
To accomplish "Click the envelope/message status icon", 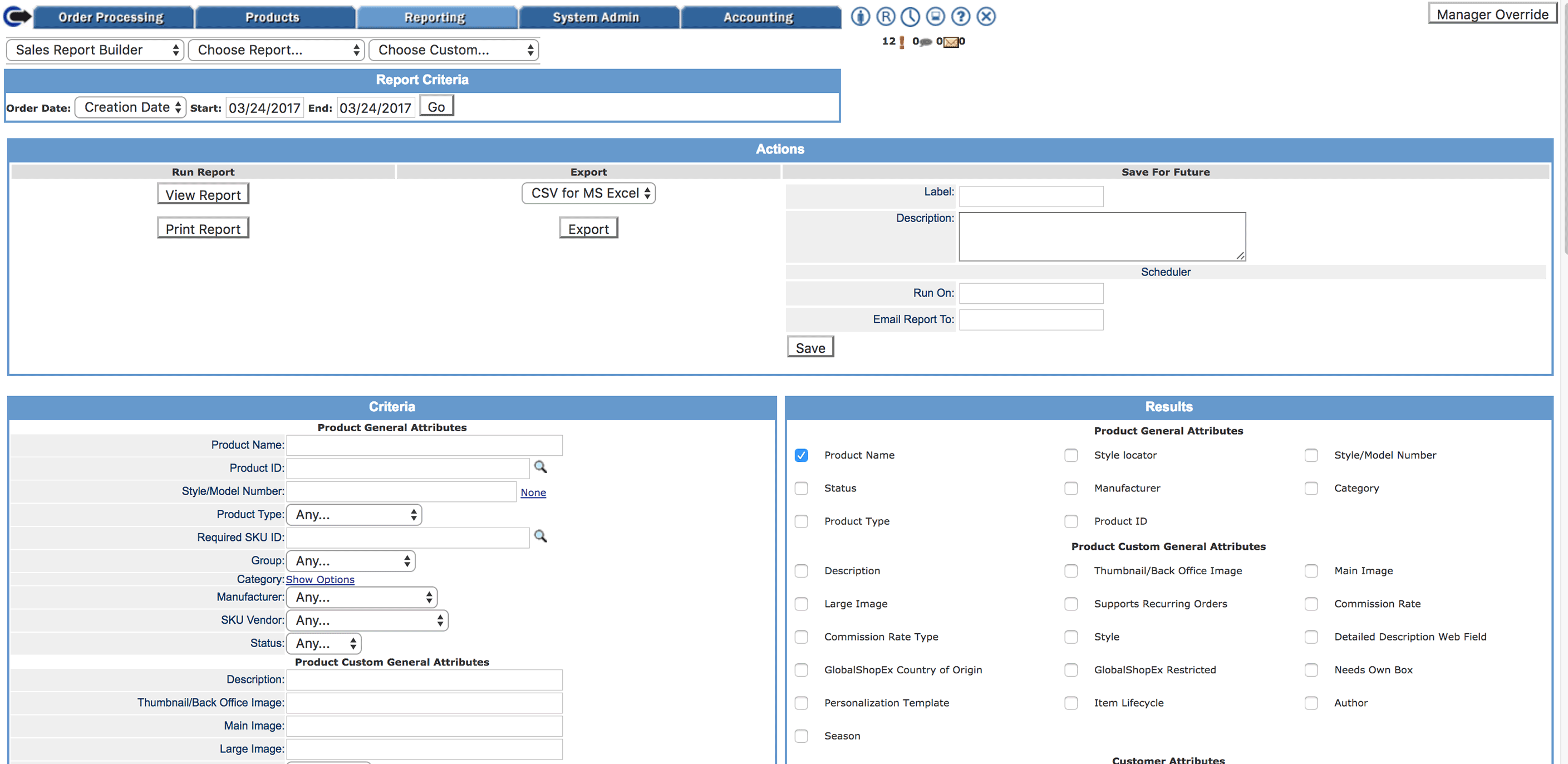I will (x=951, y=42).
